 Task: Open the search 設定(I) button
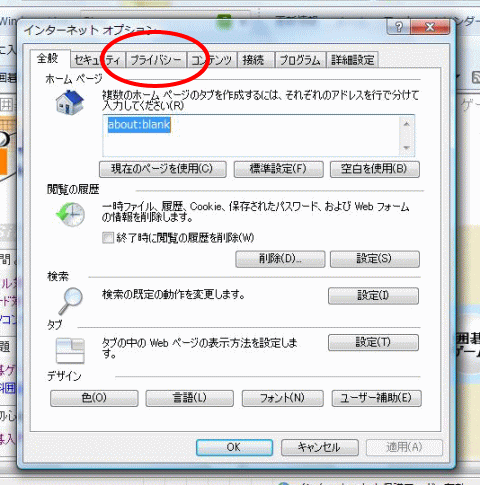(x=373, y=296)
